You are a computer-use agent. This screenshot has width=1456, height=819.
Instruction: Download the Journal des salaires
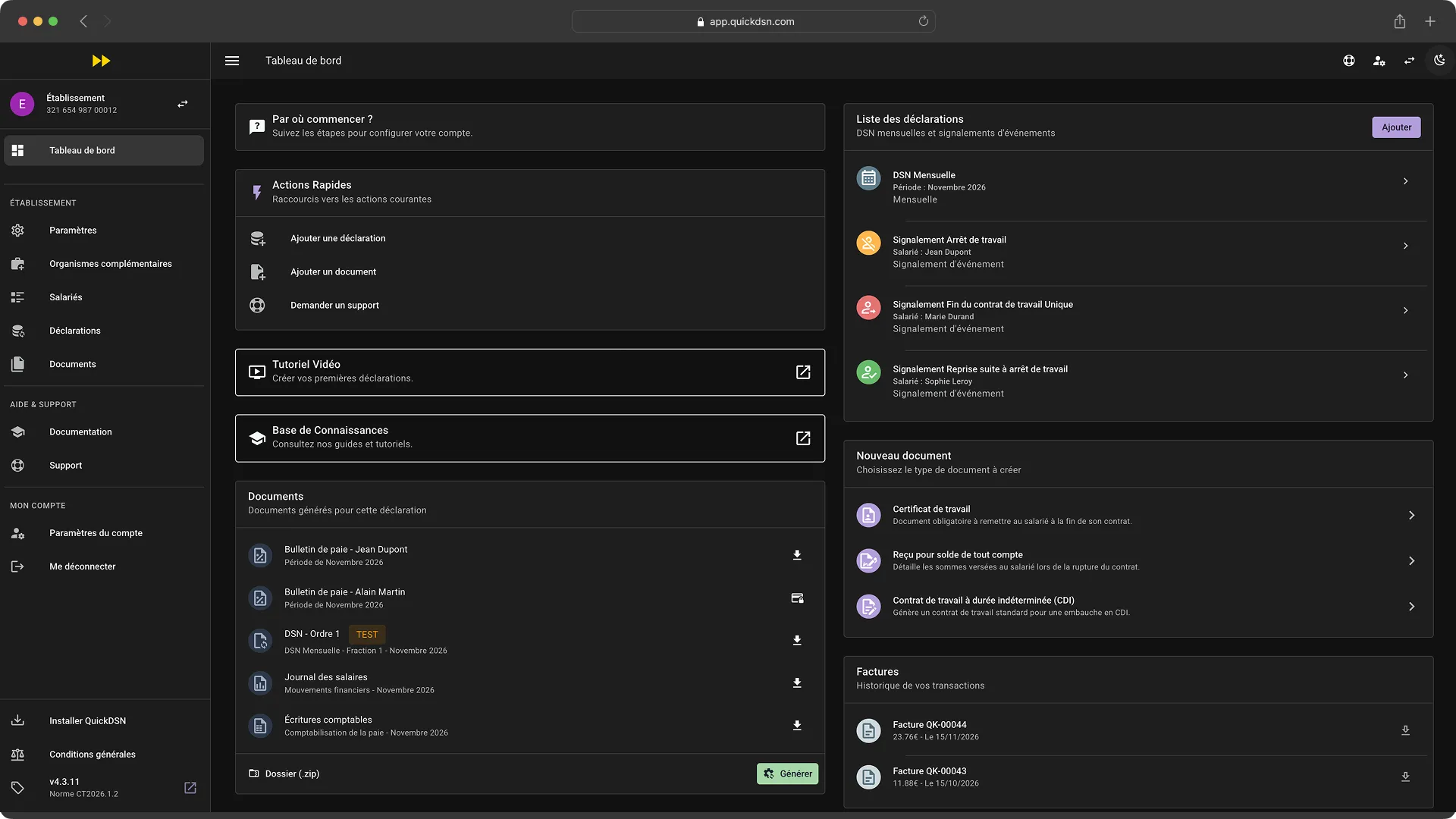pos(796,682)
